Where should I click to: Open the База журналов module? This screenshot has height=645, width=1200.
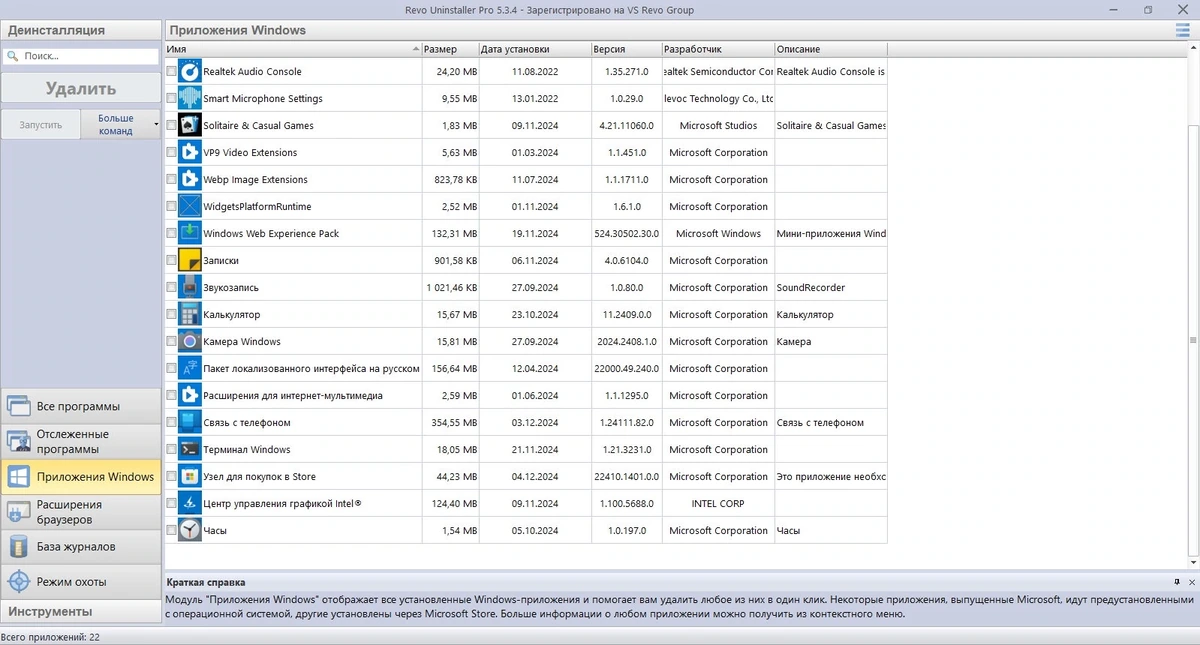pos(81,547)
